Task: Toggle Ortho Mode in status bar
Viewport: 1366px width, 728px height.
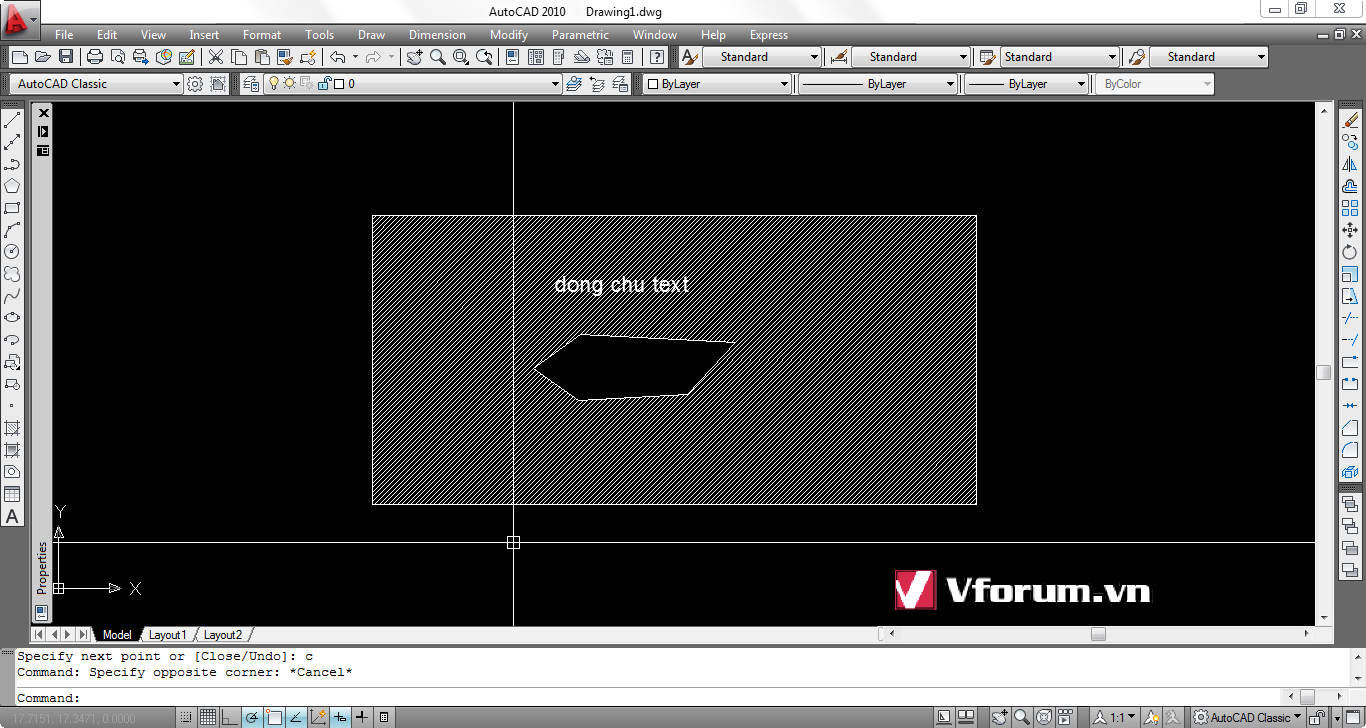Action: tap(230, 717)
